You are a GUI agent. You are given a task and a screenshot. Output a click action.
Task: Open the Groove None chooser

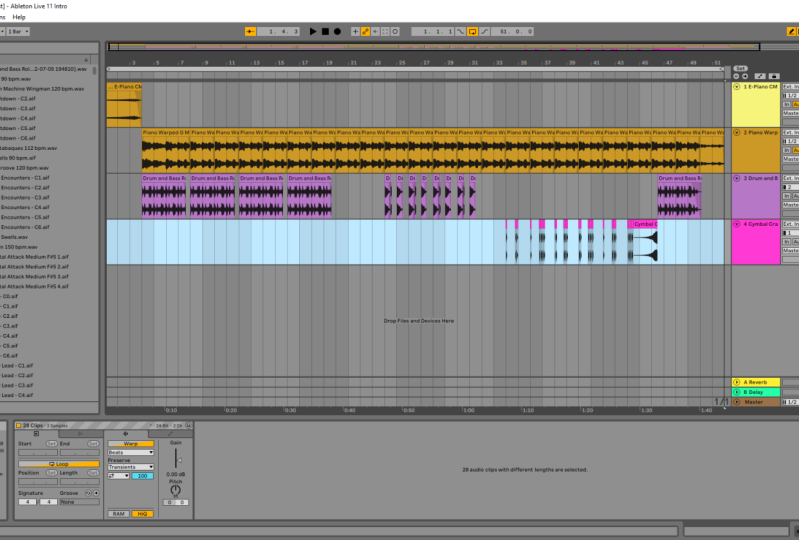[x=79, y=502]
